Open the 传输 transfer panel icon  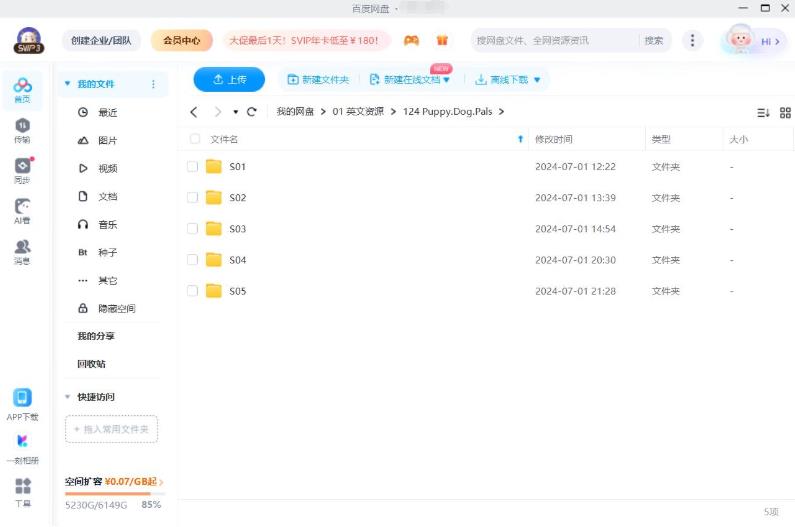22,130
